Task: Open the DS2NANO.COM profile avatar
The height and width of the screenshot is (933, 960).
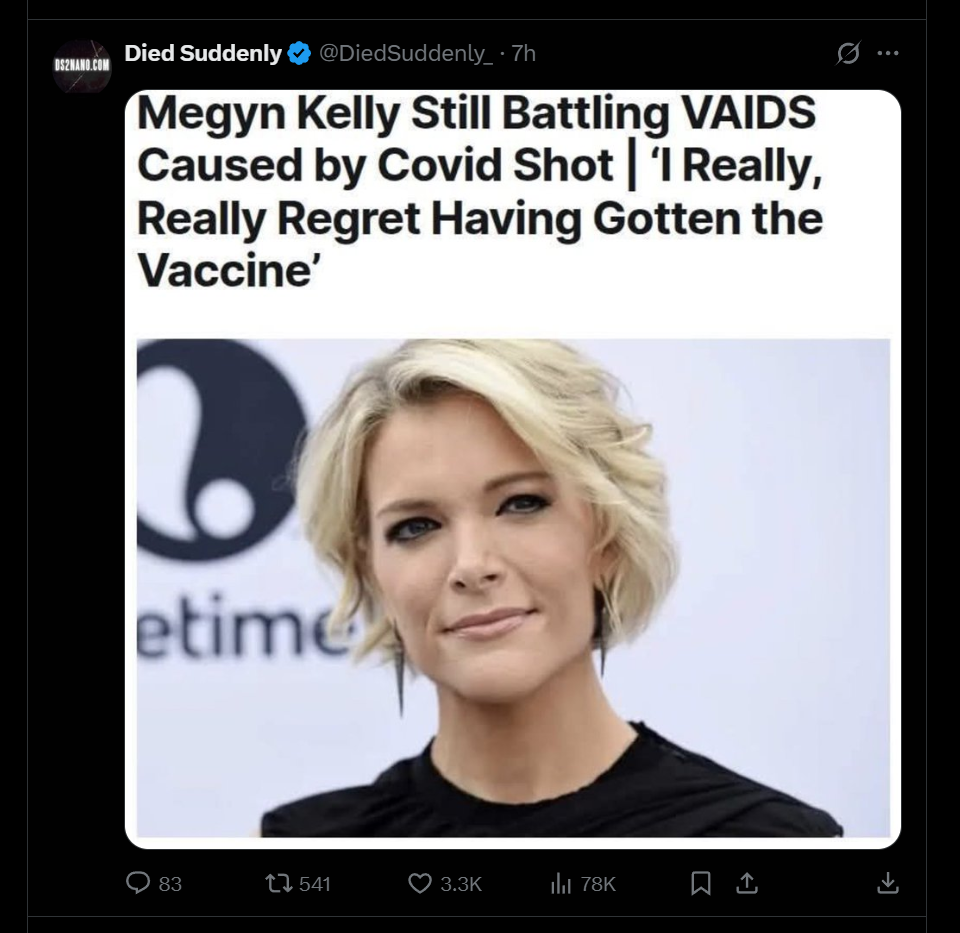Action: click(x=82, y=66)
